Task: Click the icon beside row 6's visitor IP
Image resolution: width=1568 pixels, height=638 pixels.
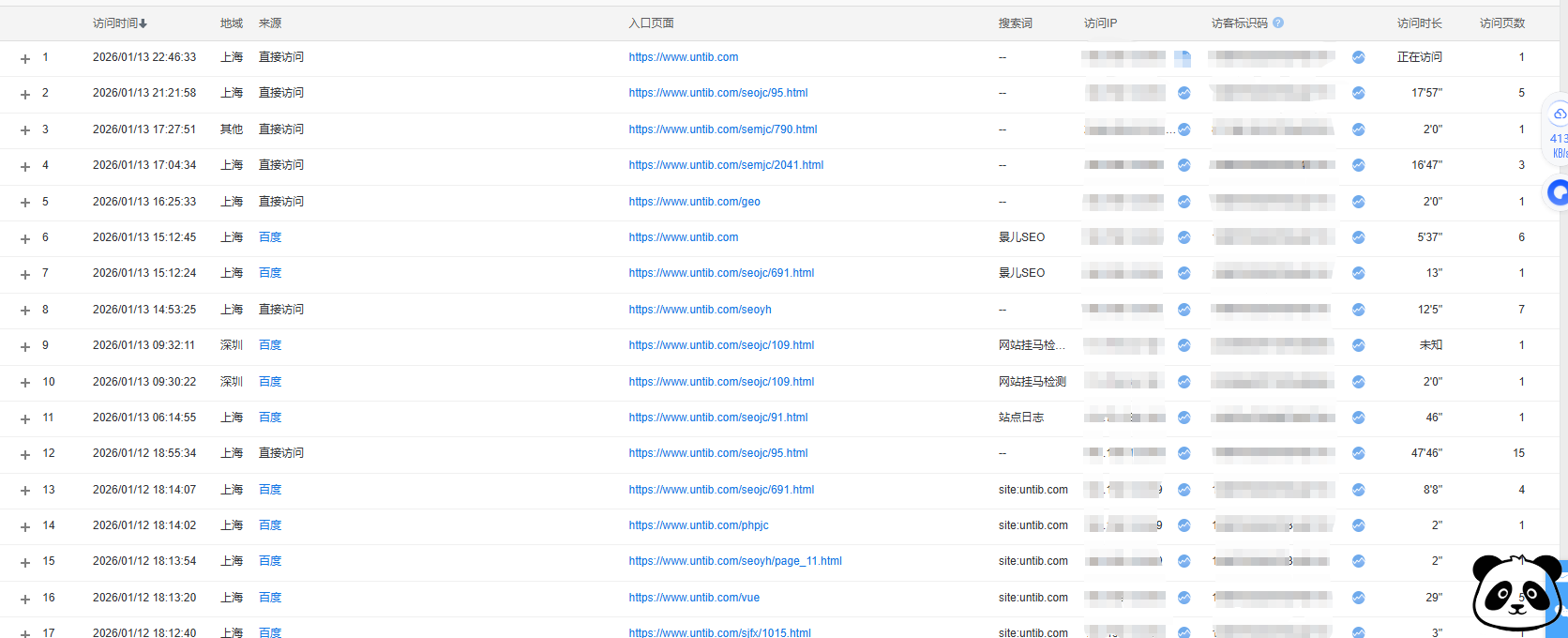Action: (x=1184, y=237)
